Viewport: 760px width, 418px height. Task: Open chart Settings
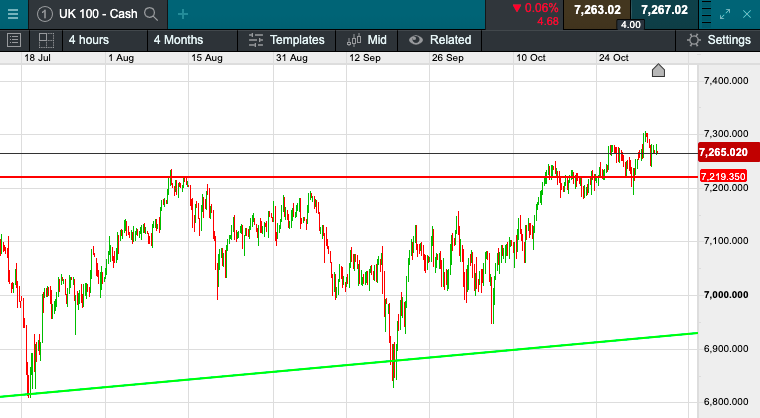point(719,40)
